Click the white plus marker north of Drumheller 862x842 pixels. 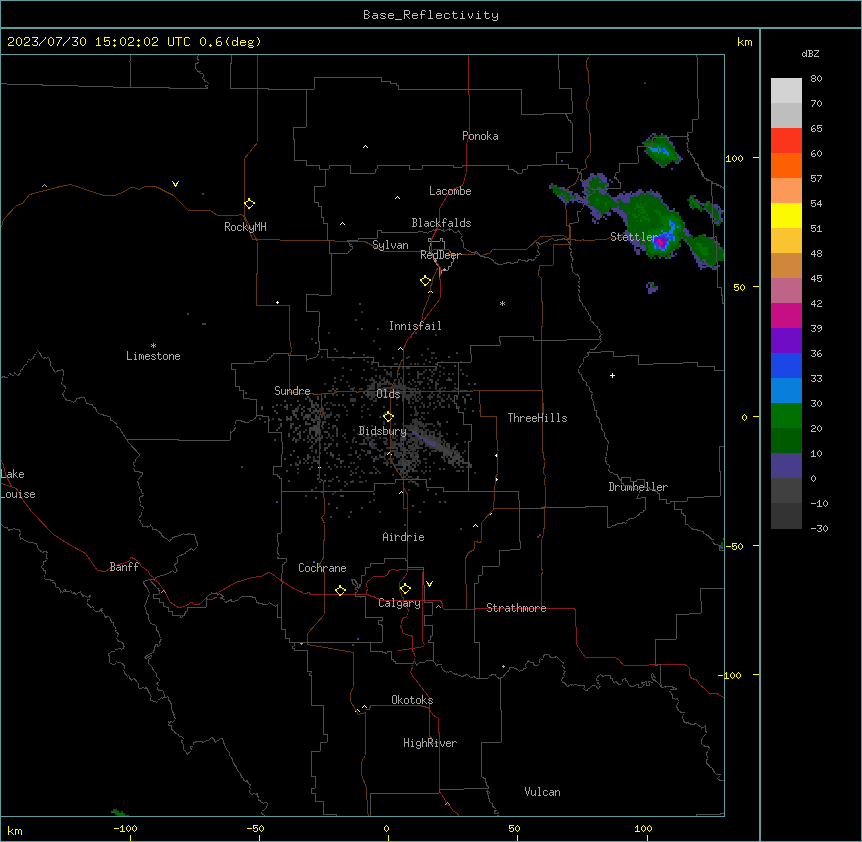click(612, 375)
